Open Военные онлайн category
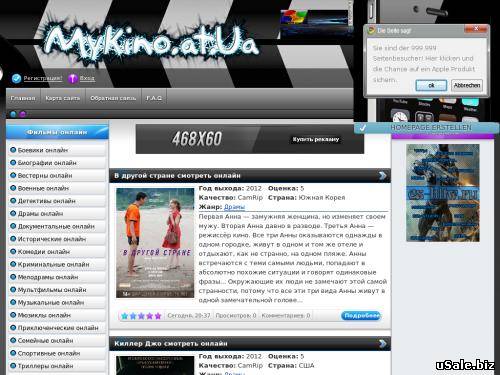Viewport: 500px width, 375px height. pyautogui.click(x=57, y=188)
